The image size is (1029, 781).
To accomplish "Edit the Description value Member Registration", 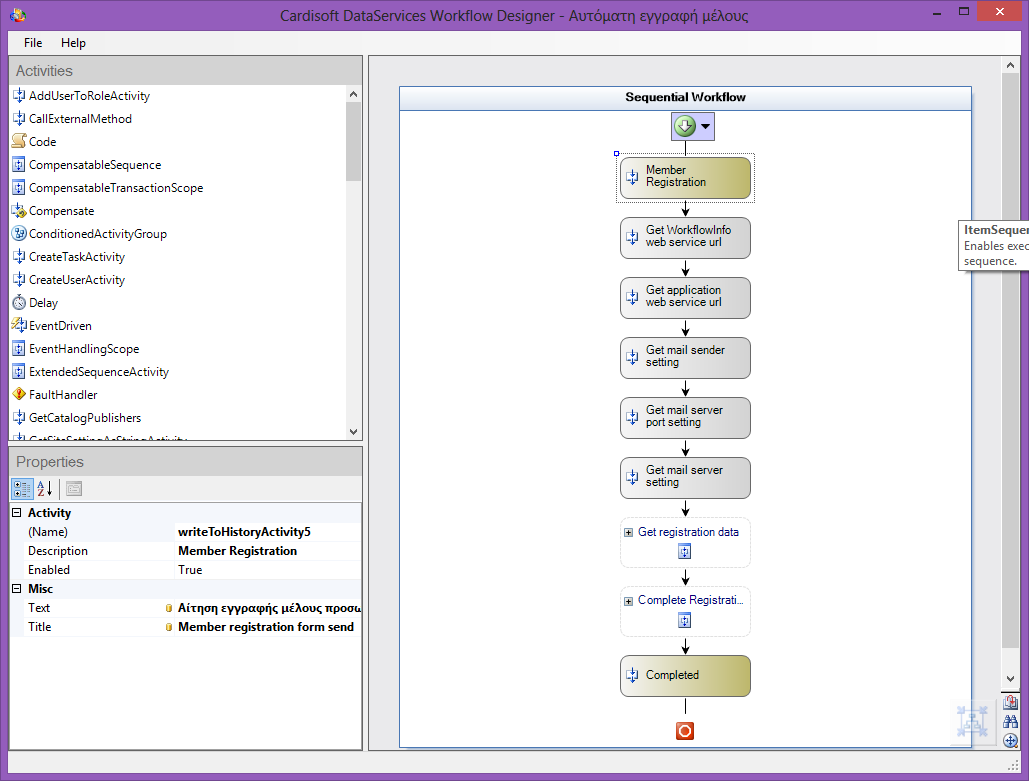I will (x=268, y=551).
